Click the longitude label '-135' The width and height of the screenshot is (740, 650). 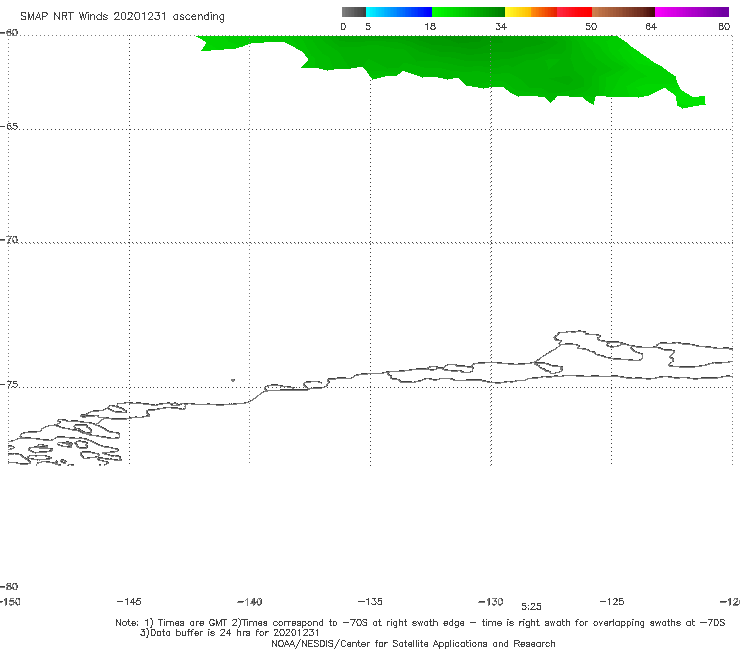[x=370, y=602]
